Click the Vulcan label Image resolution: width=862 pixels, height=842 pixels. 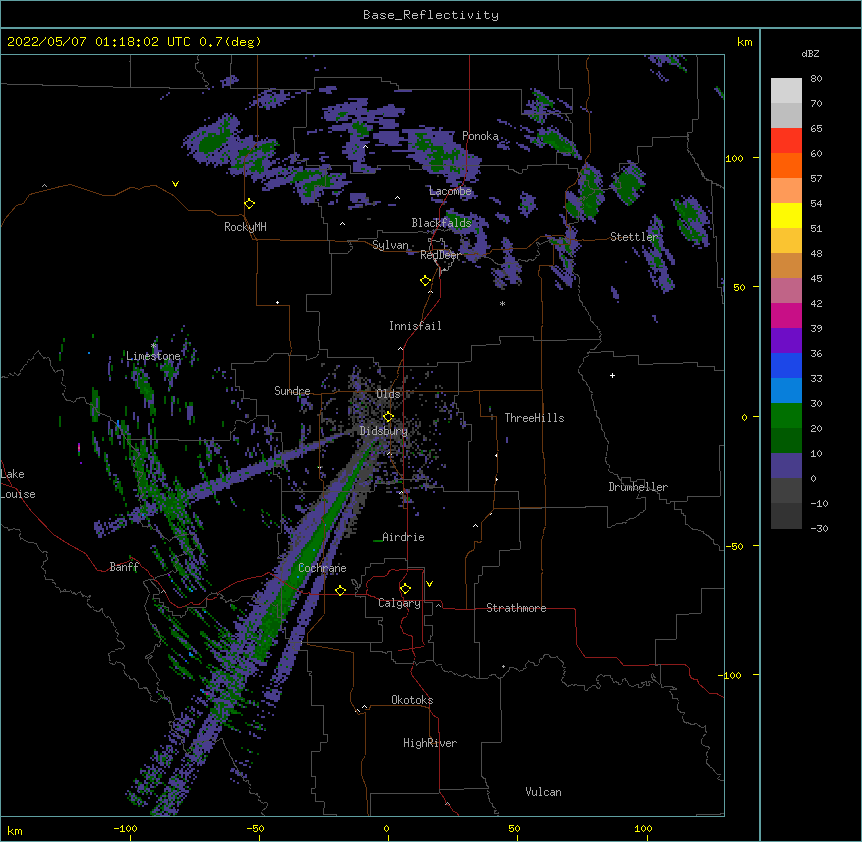543,792
